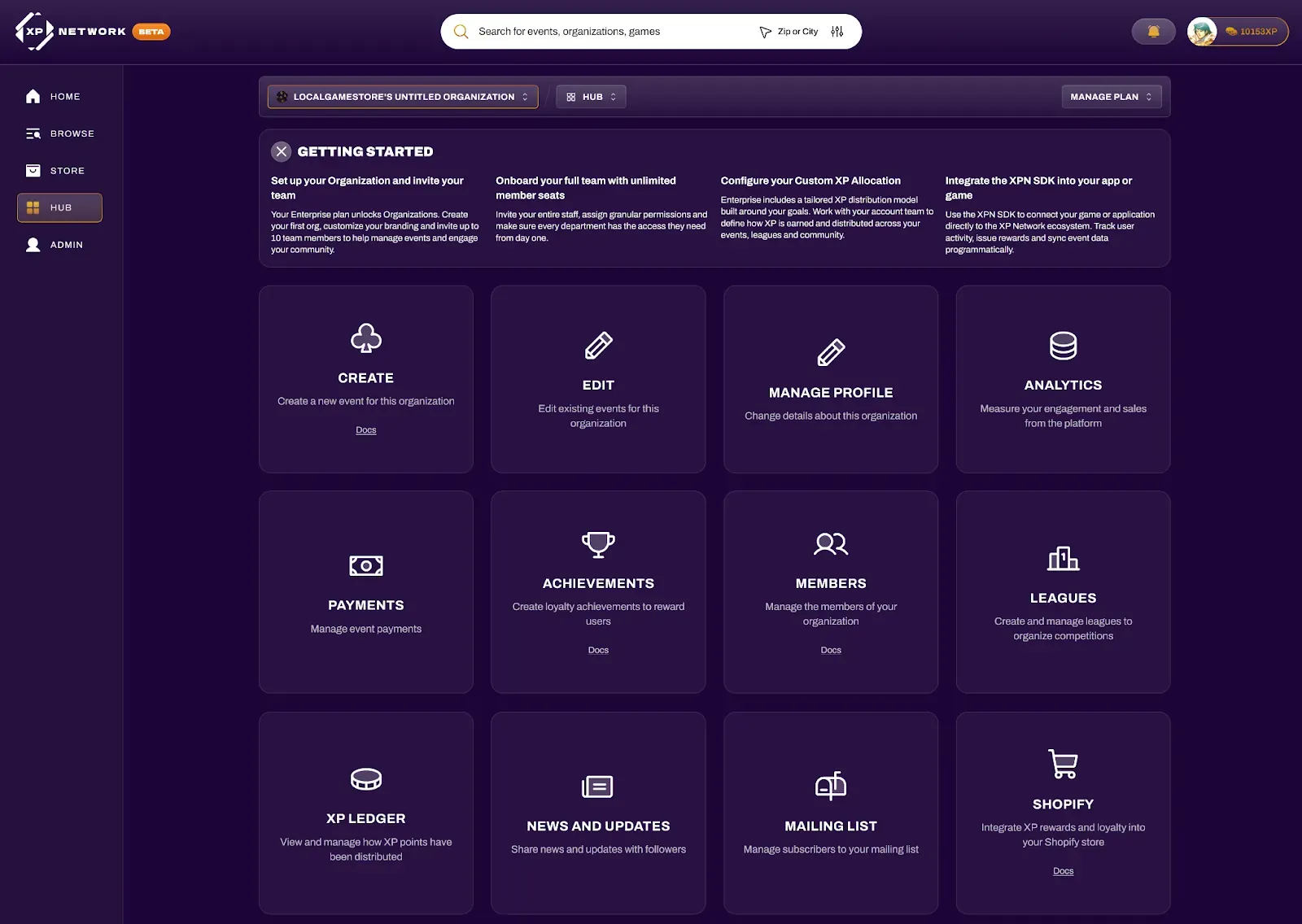Open the search filters icon
This screenshot has width=1302, height=924.
pyautogui.click(x=837, y=31)
